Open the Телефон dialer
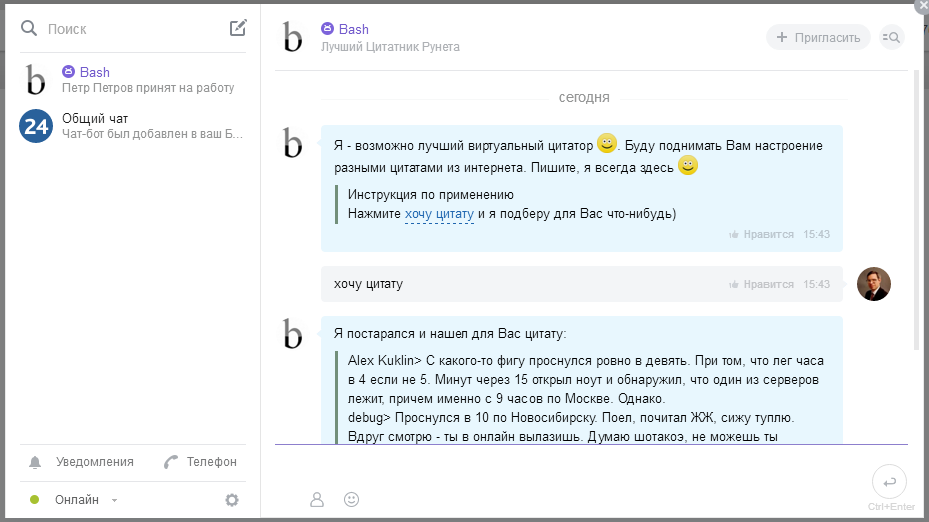This screenshot has width=929, height=522. click(x=201, y=462)
